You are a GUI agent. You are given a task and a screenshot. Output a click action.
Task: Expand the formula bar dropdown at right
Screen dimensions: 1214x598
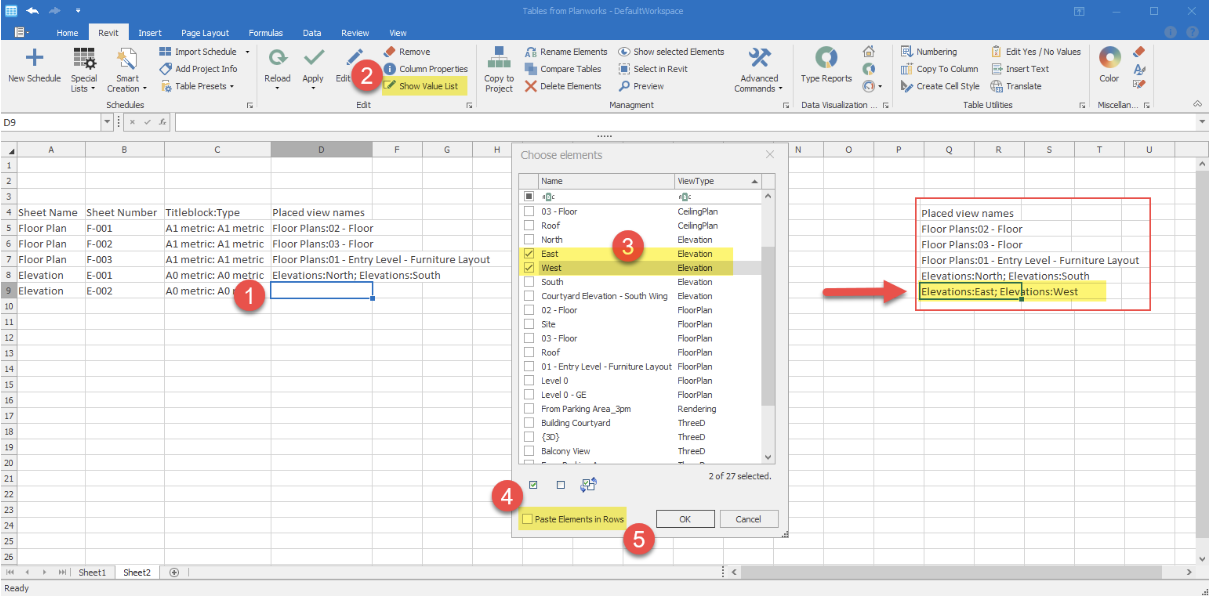coord(1203,122)
